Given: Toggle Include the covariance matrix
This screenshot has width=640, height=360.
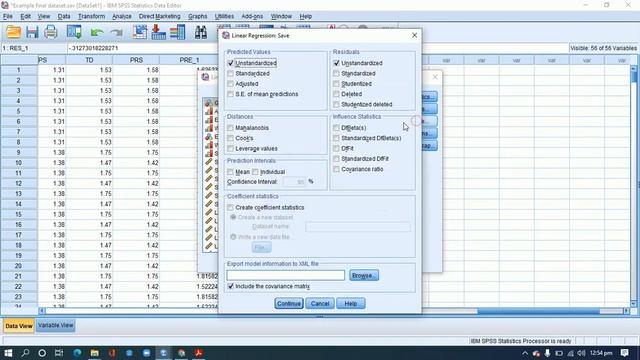Looking at the screenshot, I should click(231, 287).
